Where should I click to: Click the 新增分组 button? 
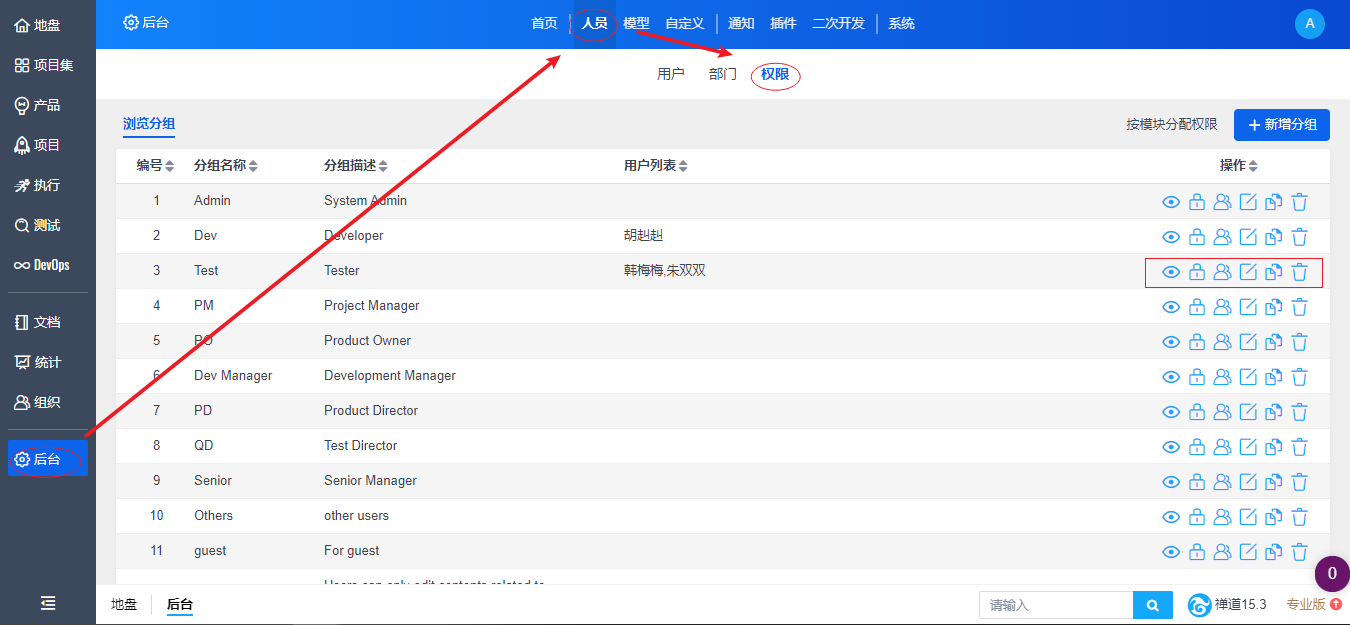coord(1281,125)
